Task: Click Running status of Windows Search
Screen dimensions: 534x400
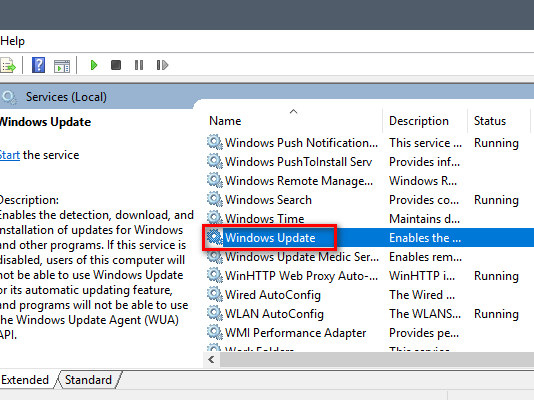Action: tap(496, 200)
